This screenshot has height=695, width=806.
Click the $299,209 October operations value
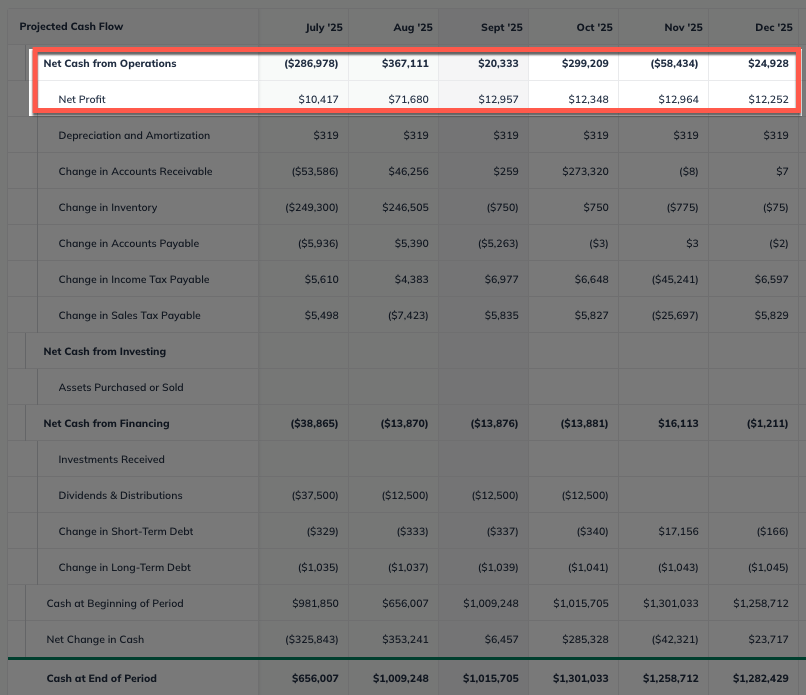(585, 63)
